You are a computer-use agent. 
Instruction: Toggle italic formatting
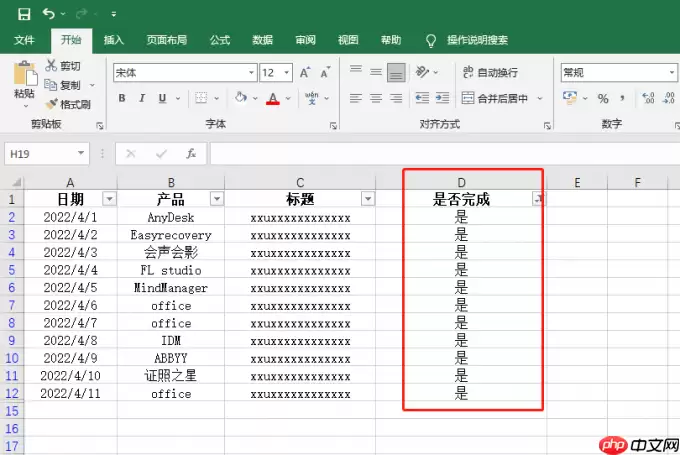[142, 98]
